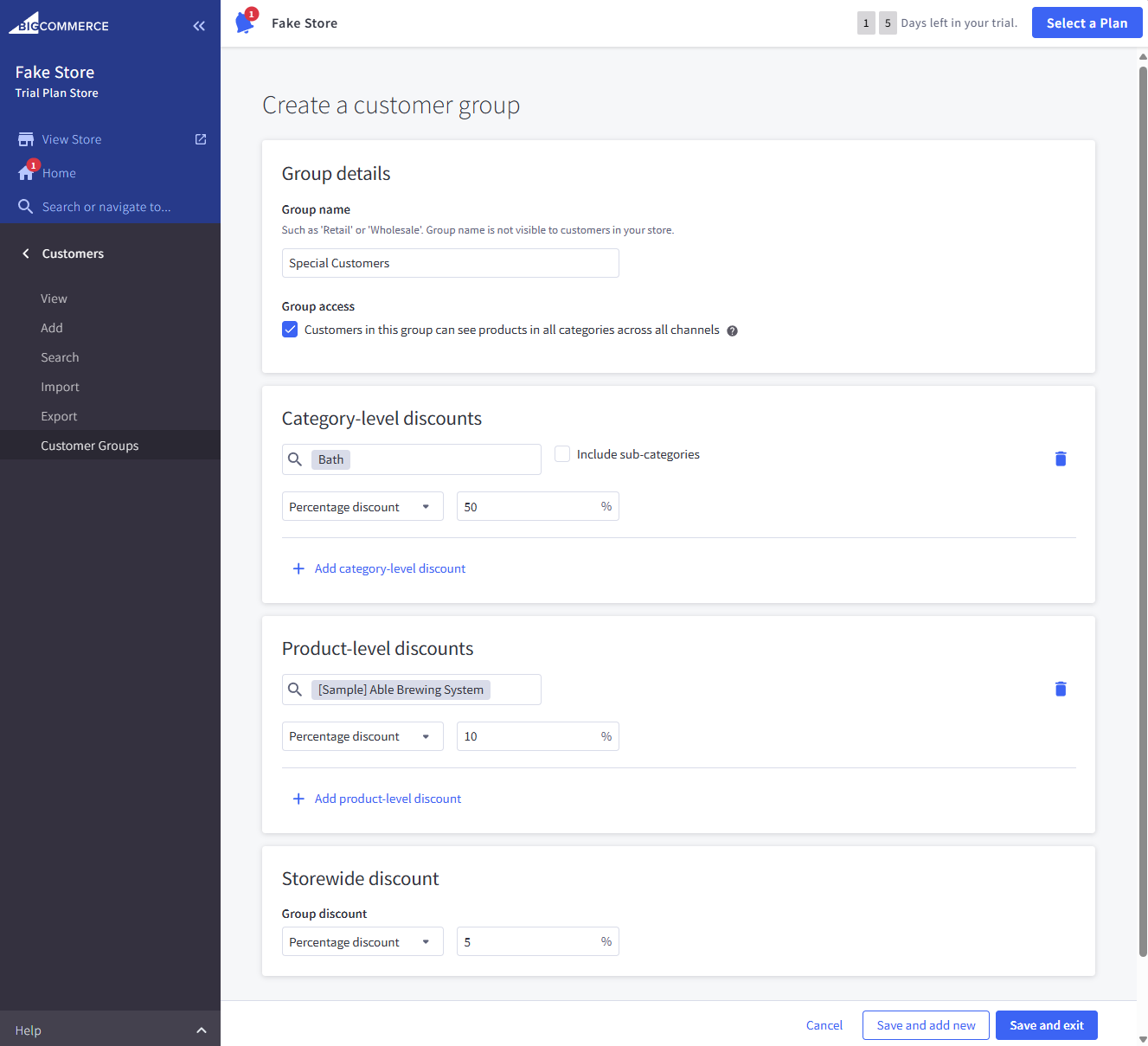Click the product search magnifier icon
Image resolution: width=1148 pixels, height=1046 pixels.
point(295,690)
